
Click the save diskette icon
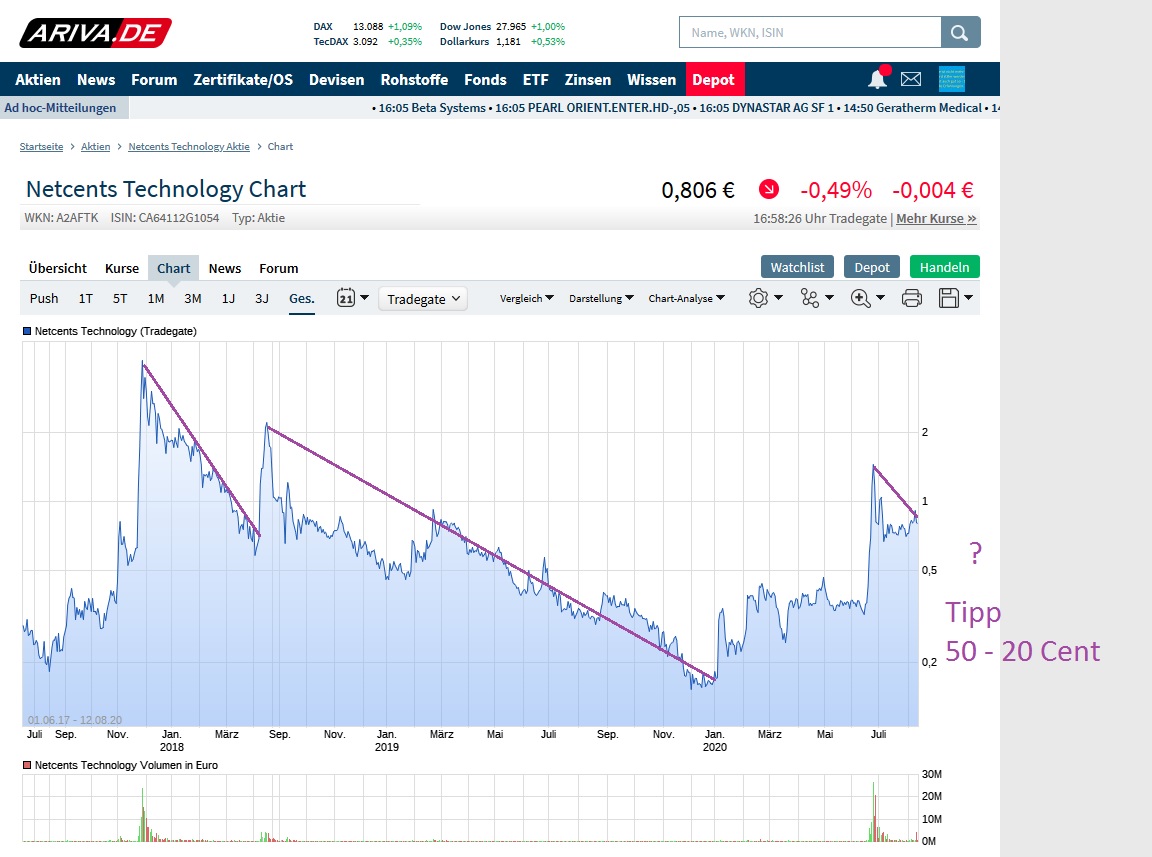coord(948,298)
